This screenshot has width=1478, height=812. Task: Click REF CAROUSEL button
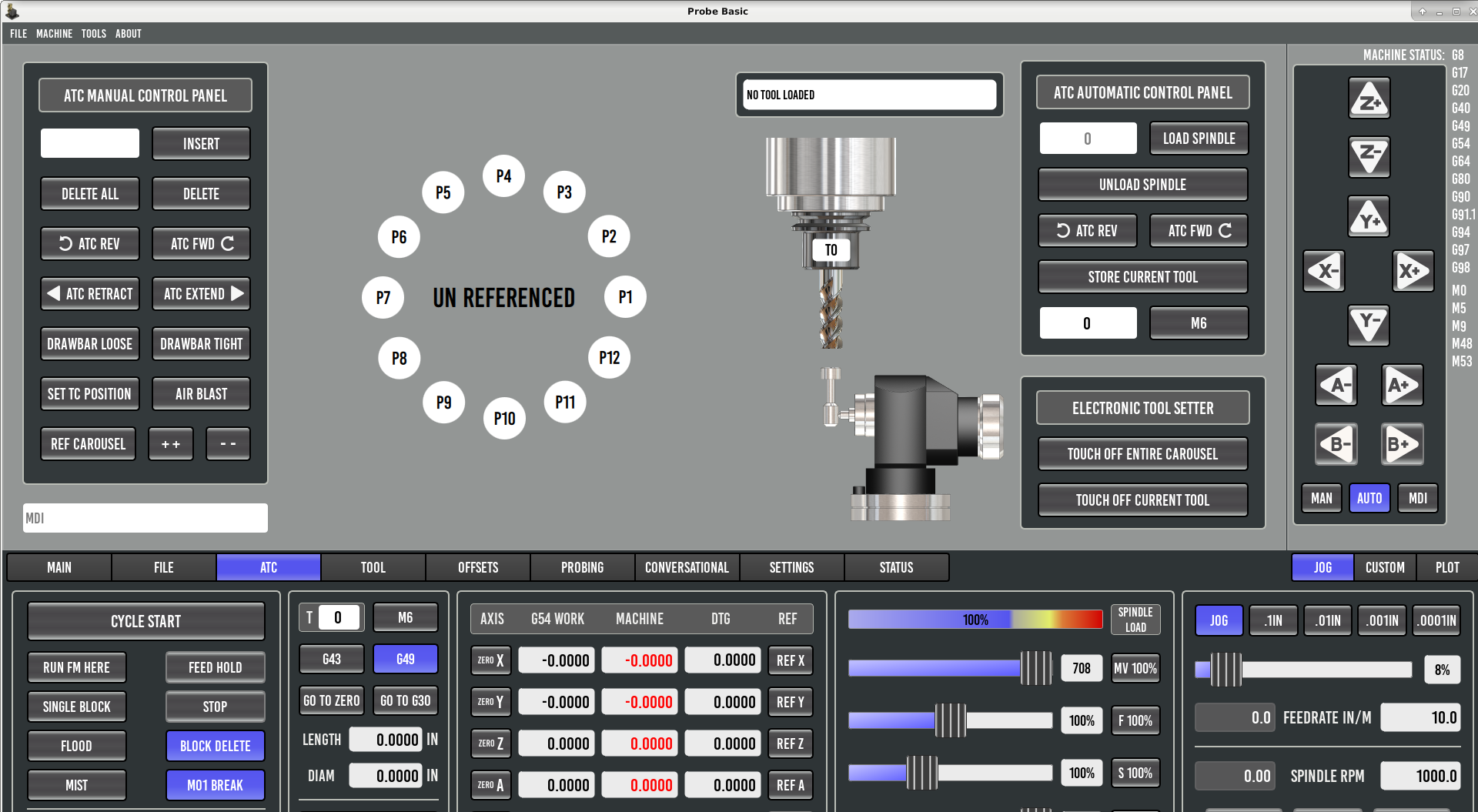click(x=89, y=444)
